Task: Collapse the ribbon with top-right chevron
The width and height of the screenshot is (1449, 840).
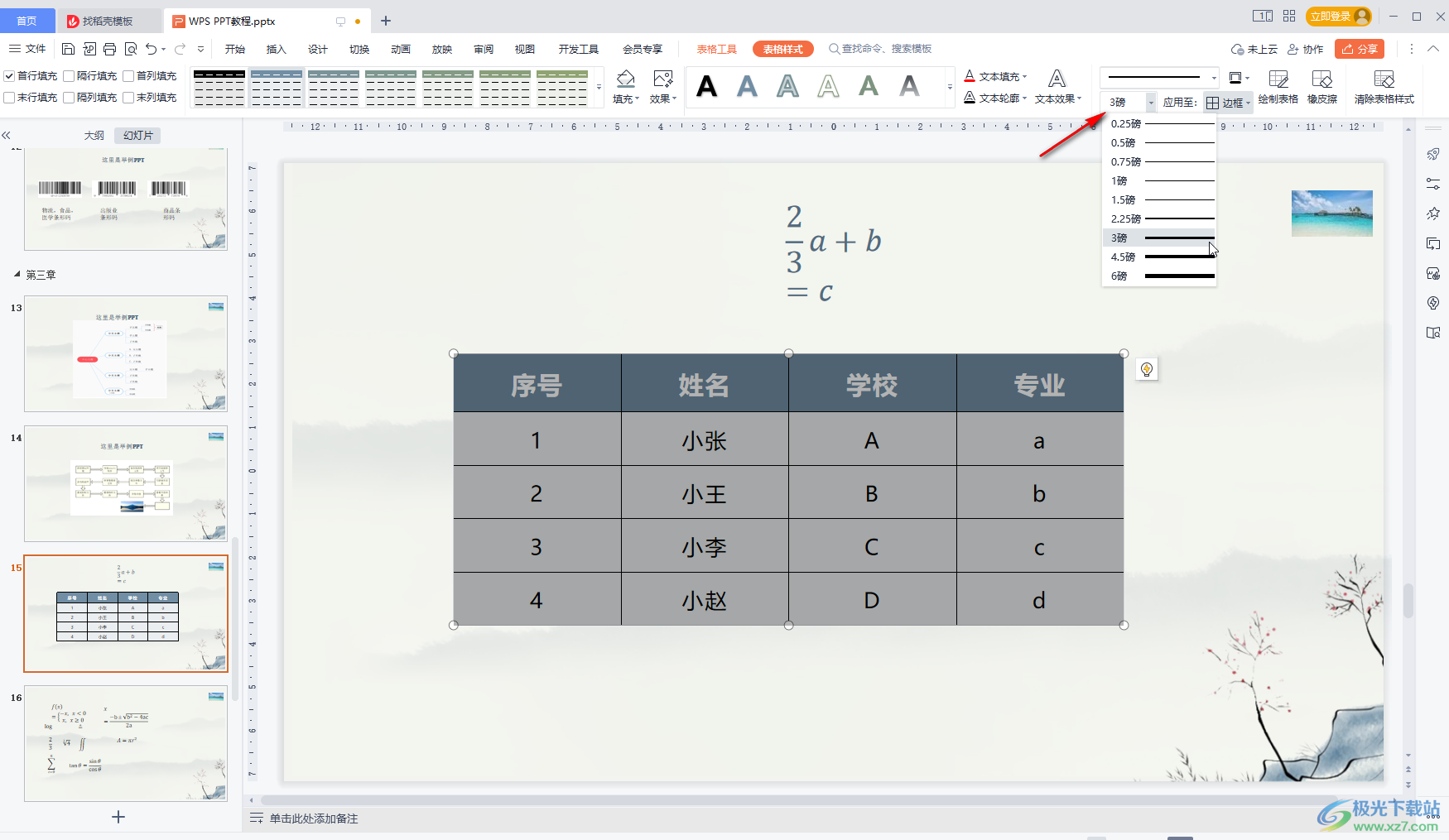Action: click(1433, 49)
